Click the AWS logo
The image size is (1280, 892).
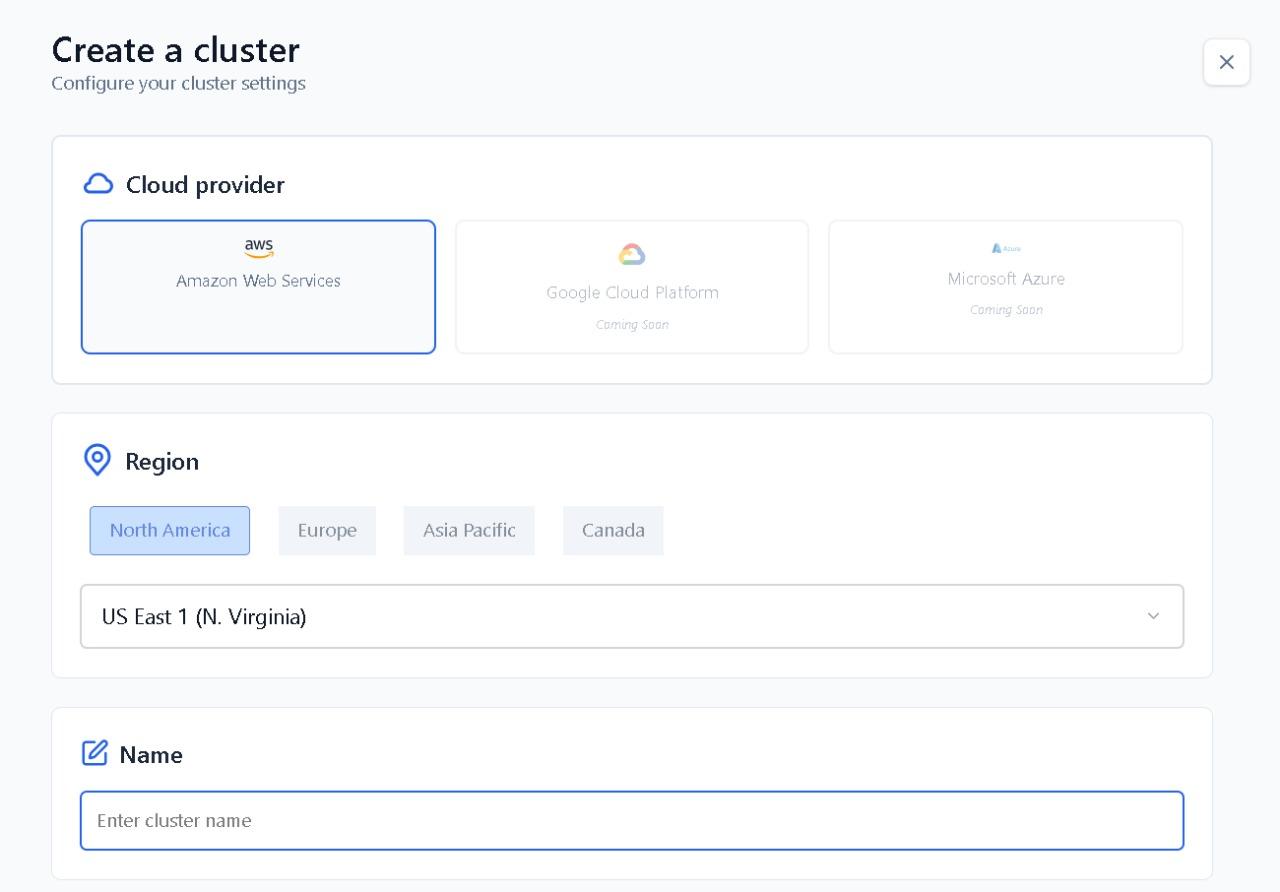point(259,248)
